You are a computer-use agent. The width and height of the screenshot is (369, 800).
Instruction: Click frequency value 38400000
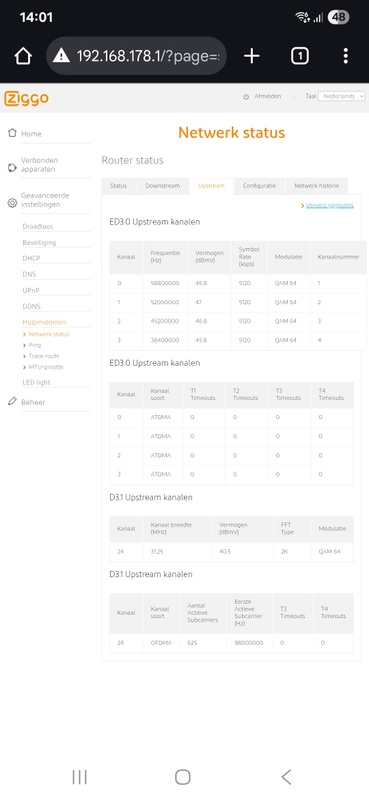(165, 340)
